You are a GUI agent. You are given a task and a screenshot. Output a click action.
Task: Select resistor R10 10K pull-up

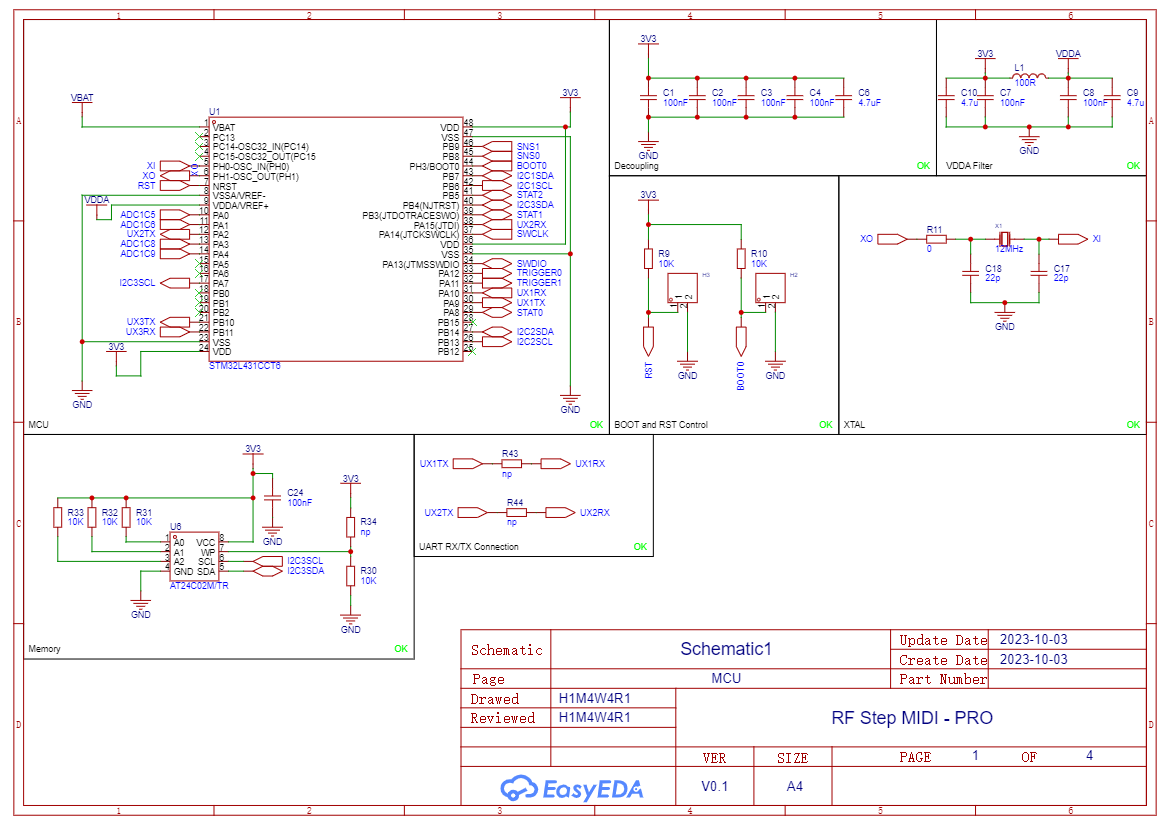(x=741, y=258)
